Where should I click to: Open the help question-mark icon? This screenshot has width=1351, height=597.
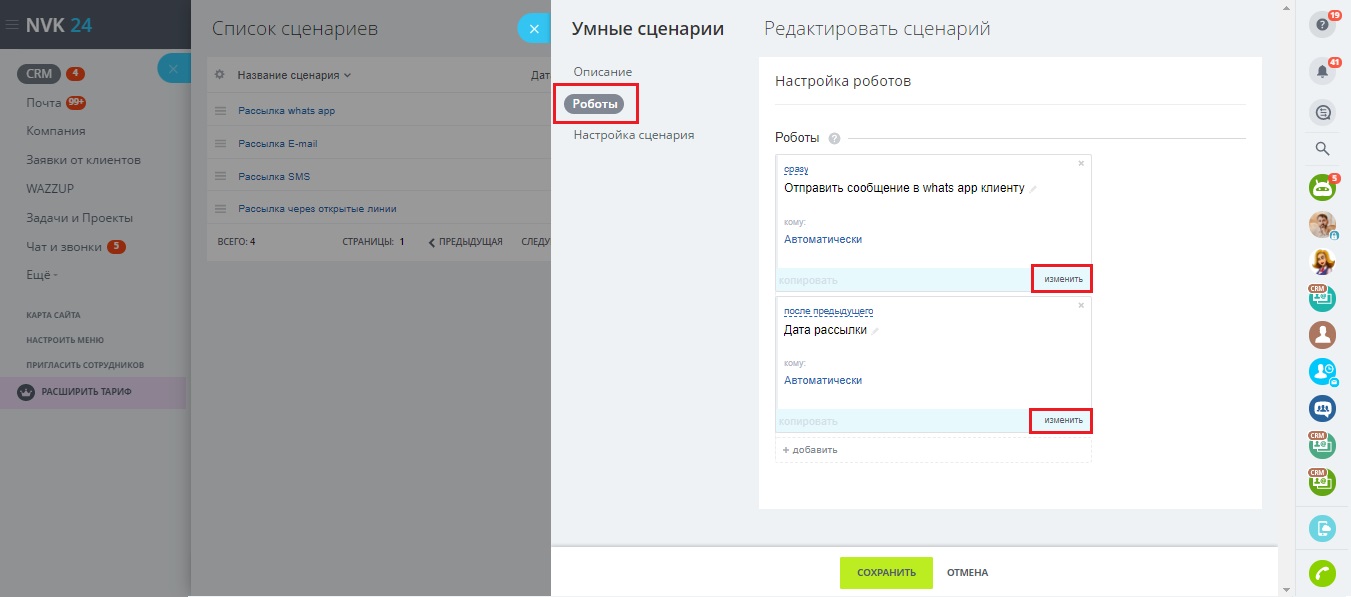[1322, 24]
